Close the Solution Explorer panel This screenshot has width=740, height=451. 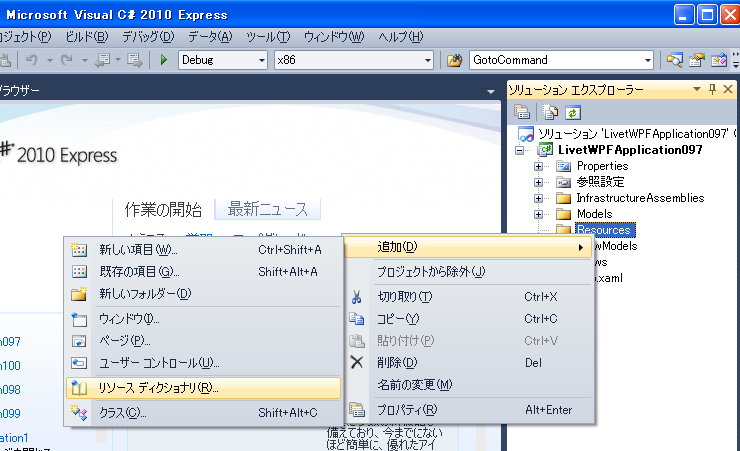coord(728,89)
